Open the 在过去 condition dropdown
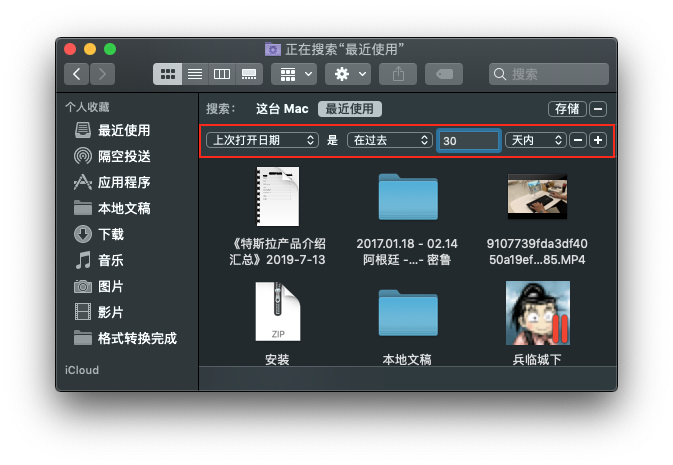Screen dimensions: 673x465 click(x=389, y=140)
